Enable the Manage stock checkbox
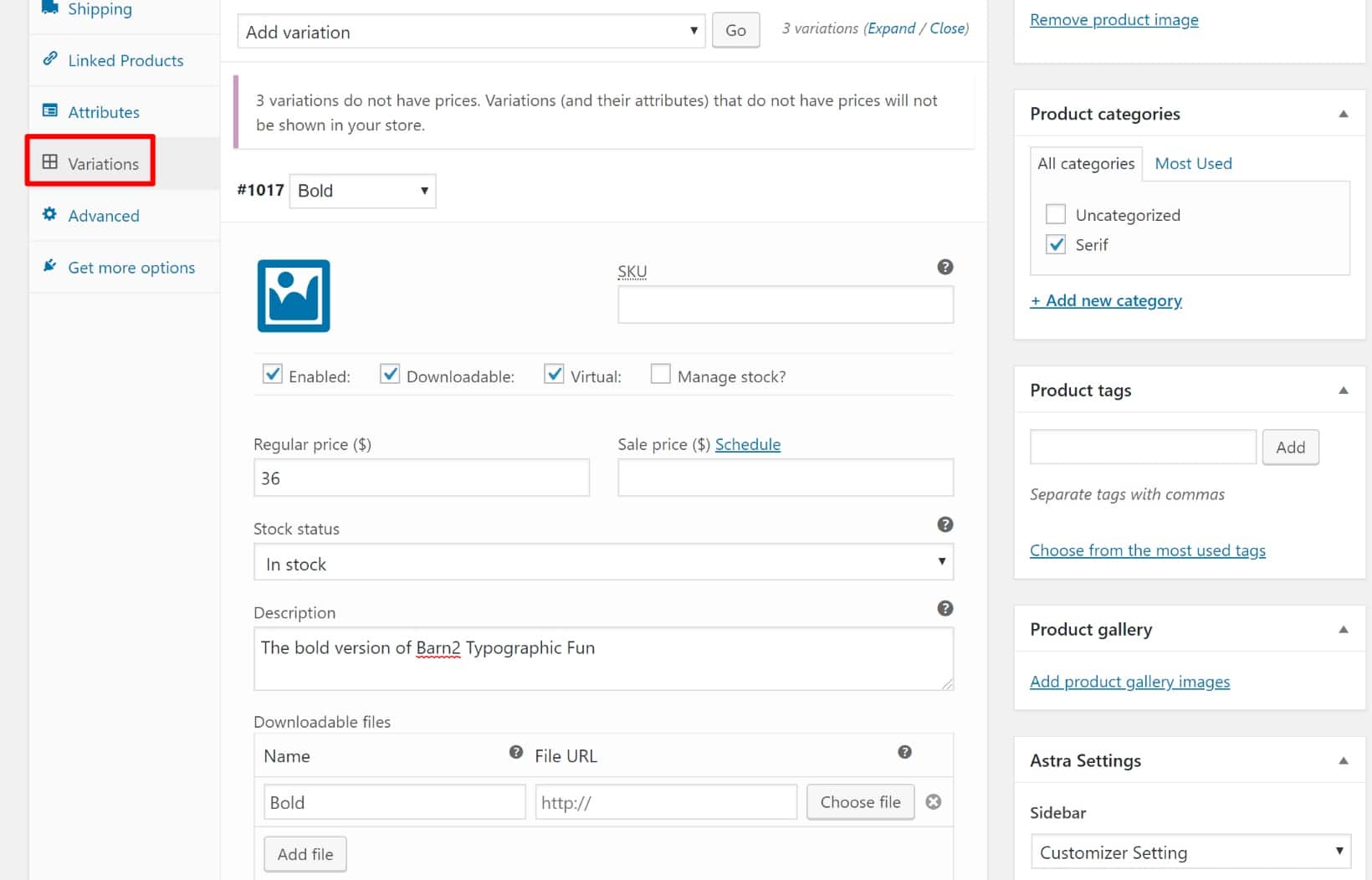The height and width of the screenshot is (880, 1372). point(661,375)
